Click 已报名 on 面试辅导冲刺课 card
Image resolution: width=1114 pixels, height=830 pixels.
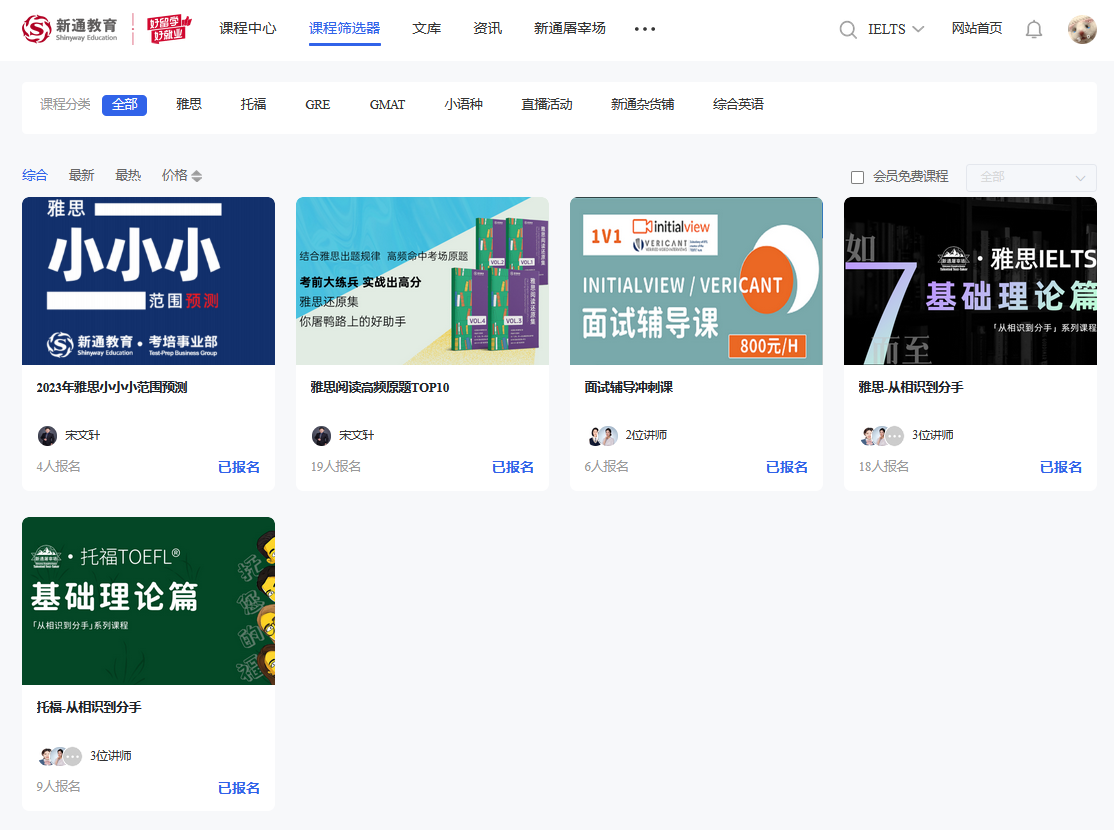786,467
